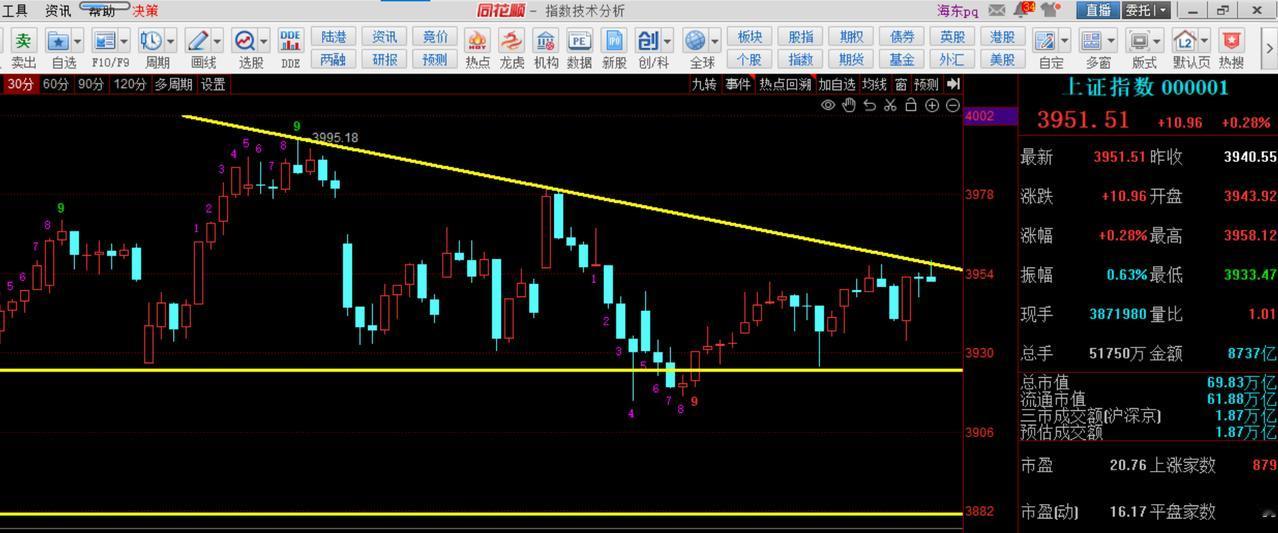Toggle the 均线 moving average lines
Image resolution: width=1278 pixels, height=533 pixels.
tap(875, 84)
